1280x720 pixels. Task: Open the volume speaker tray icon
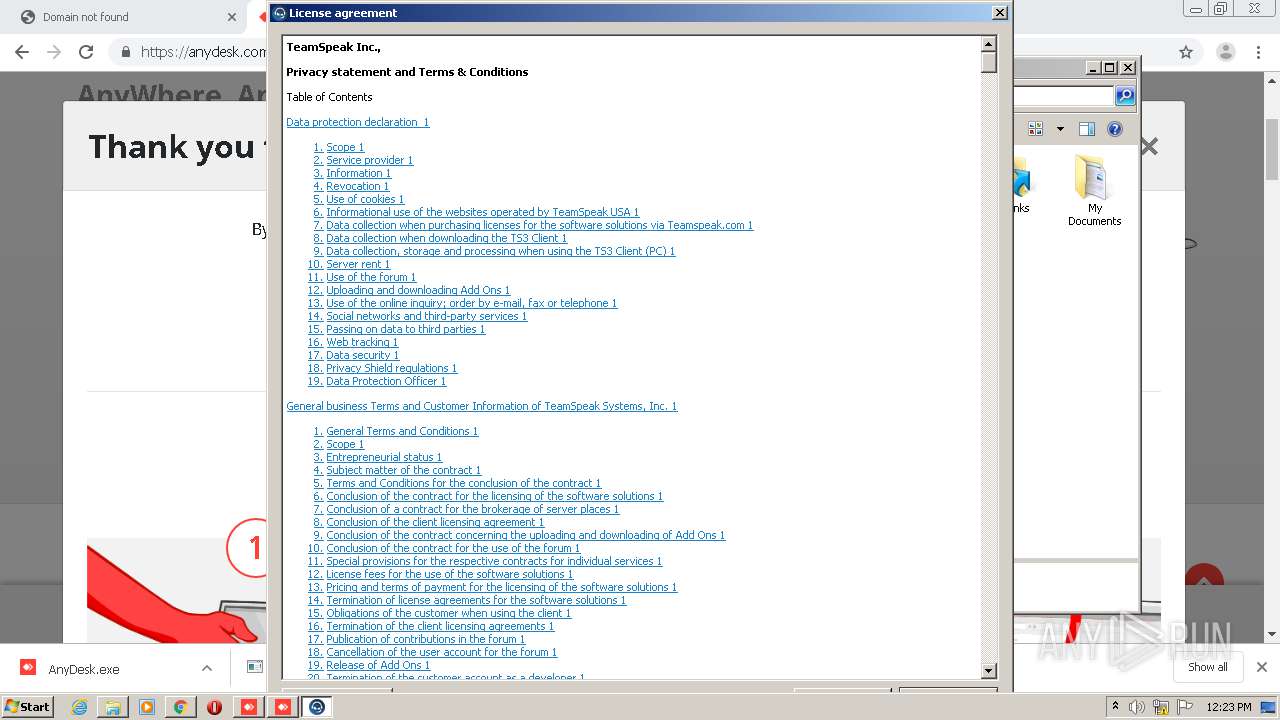(x=1137, y=707)
